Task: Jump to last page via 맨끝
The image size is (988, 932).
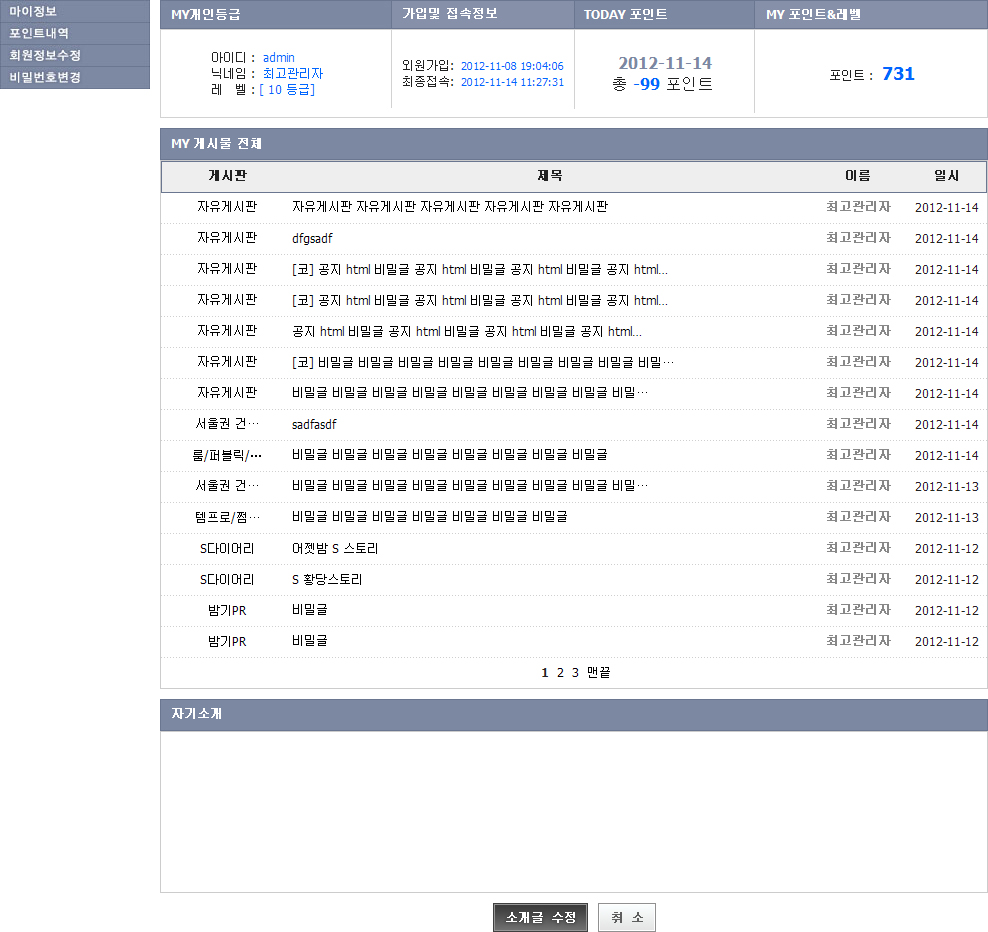Action: (x=598, y=673)
